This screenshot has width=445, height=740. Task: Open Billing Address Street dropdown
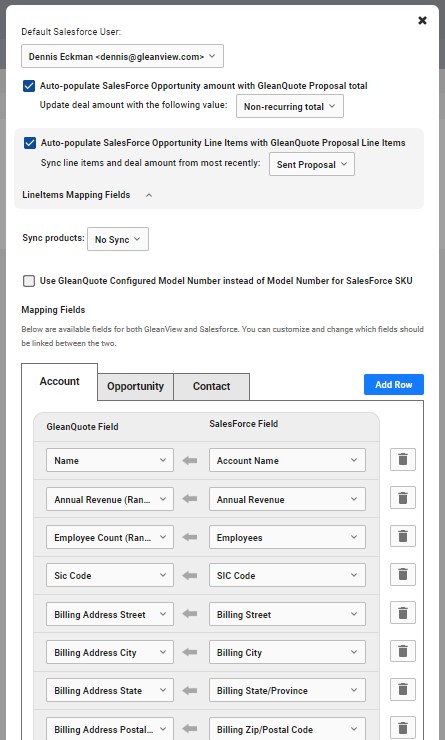click(x=110, y=614)
